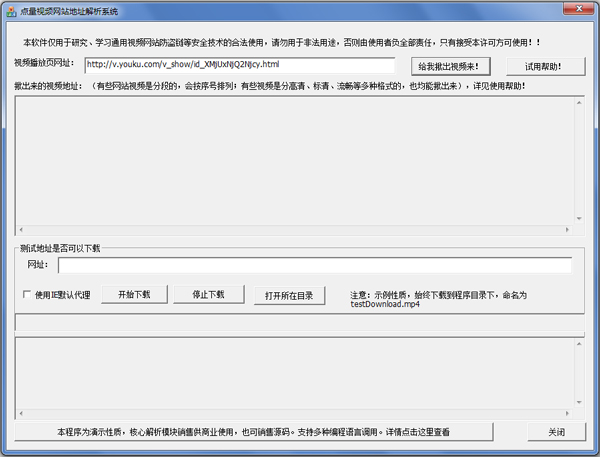
Task: Click the 测试地址是否可以下载 group title
Action: pyautogui.click(x=60, y=248)
